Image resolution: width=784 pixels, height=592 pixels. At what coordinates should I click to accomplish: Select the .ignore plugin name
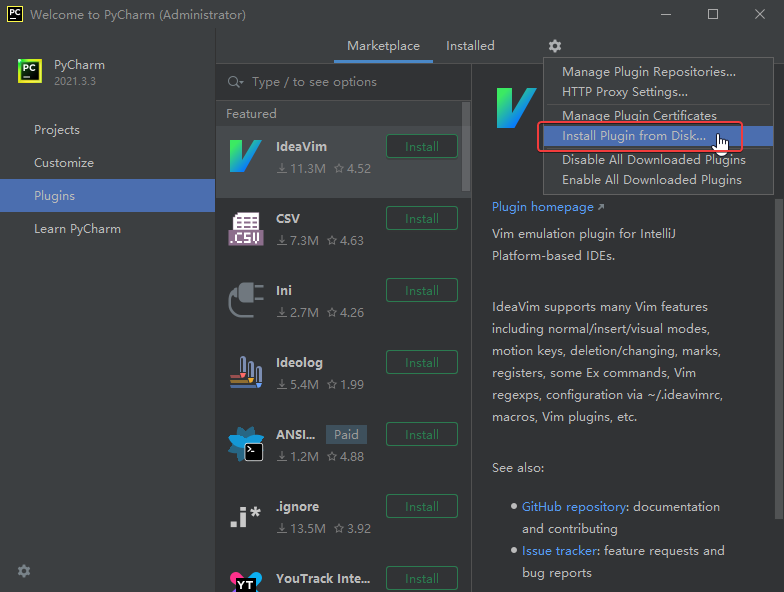pos(297,506)
